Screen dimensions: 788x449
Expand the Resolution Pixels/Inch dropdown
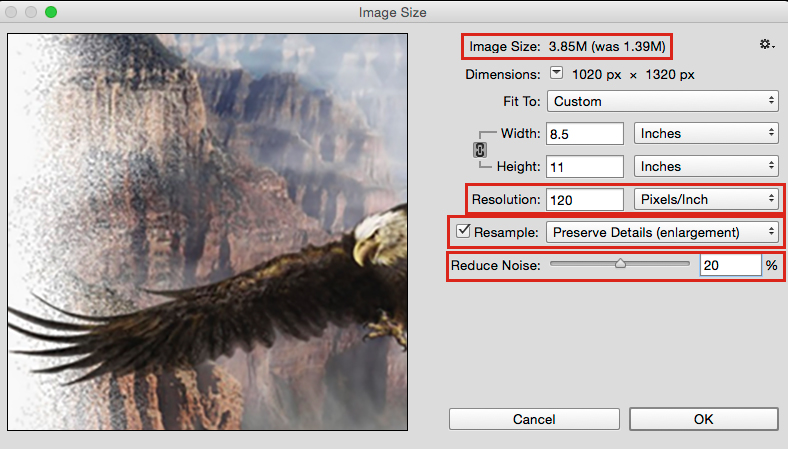point(706,199)
